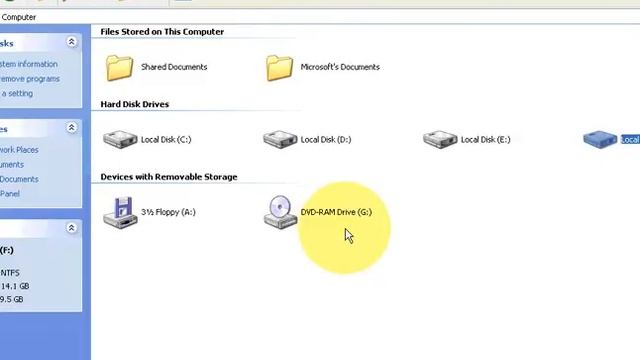Image resolution: width=640 pixels, height=360 pixels.
Task: Open Control Panel sidebar link
Action: pos(10,194)
